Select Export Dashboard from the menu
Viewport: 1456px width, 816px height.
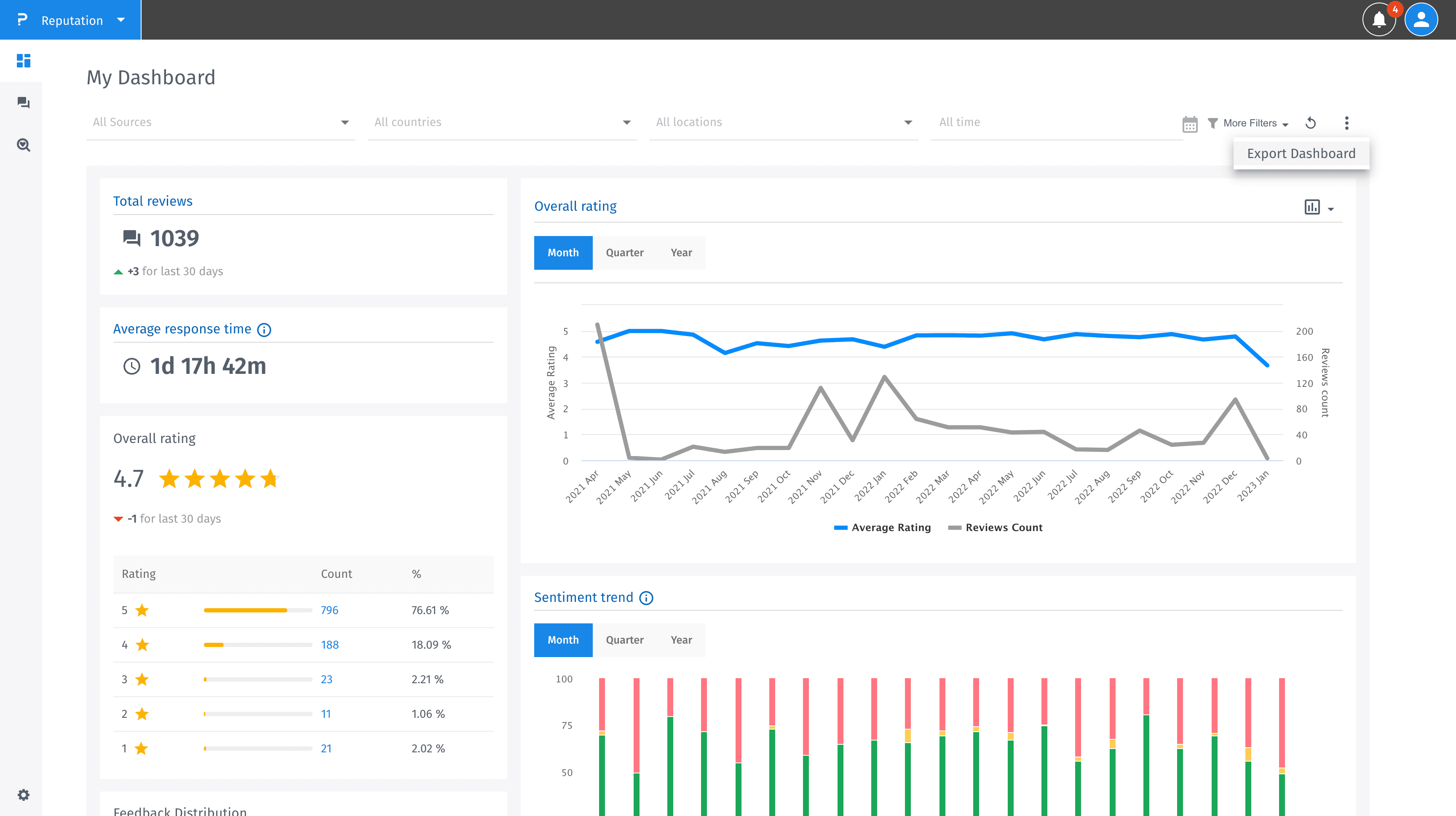[1301, 154]
